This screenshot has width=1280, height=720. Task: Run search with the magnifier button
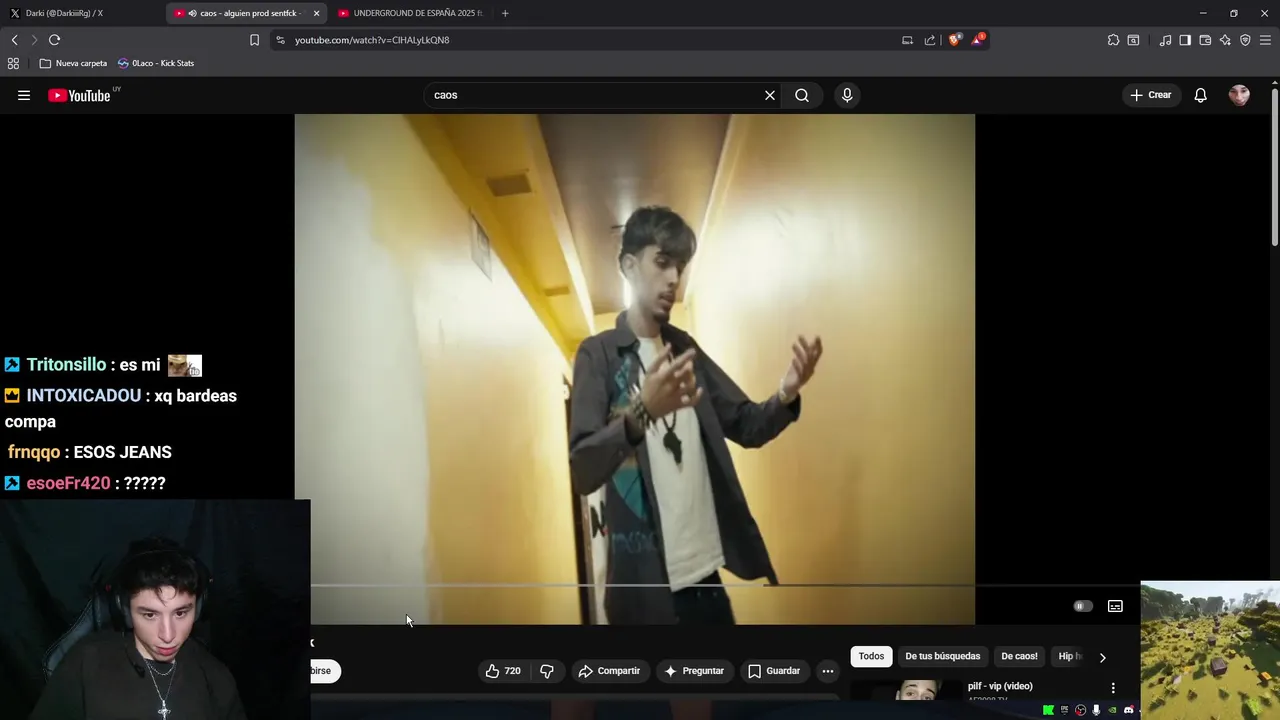802,95
